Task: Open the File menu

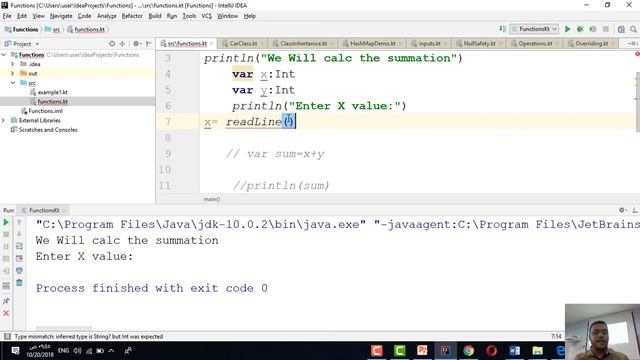Action: (x=7, y=16)
